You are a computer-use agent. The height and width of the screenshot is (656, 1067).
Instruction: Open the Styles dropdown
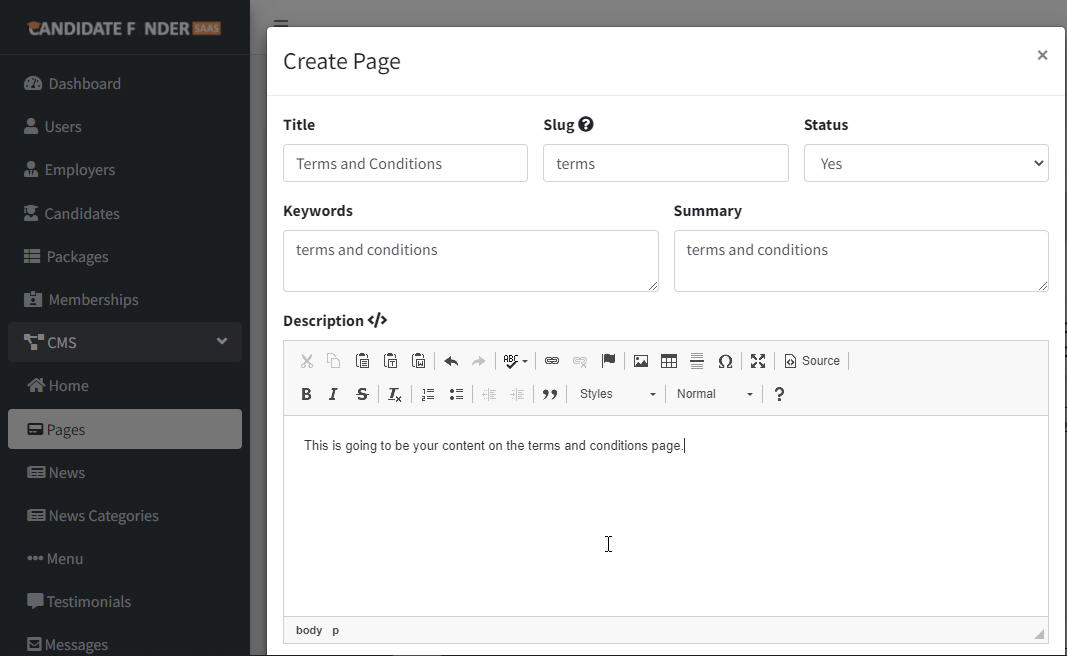(617, 394)
